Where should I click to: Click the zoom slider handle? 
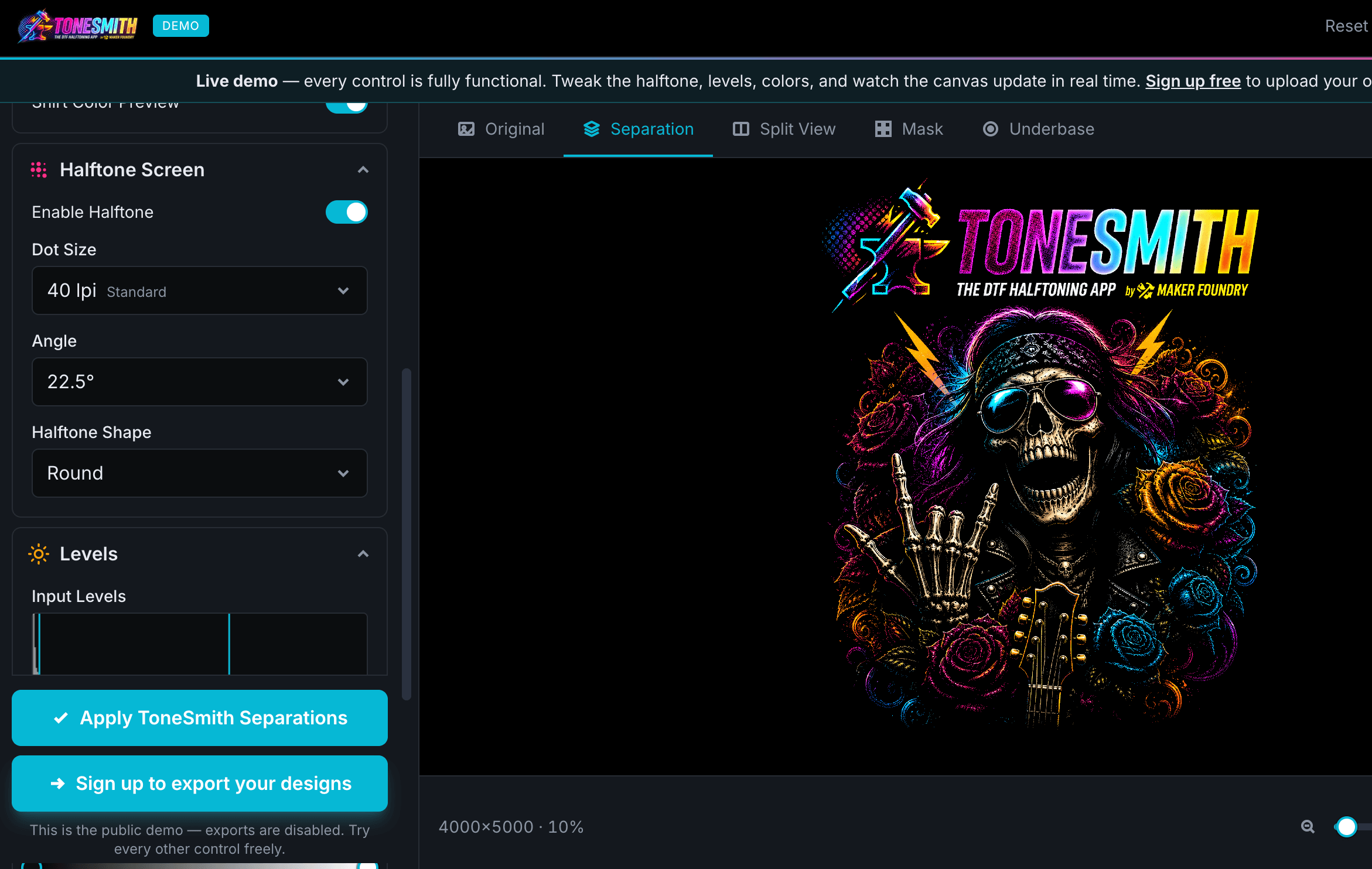1347,827
